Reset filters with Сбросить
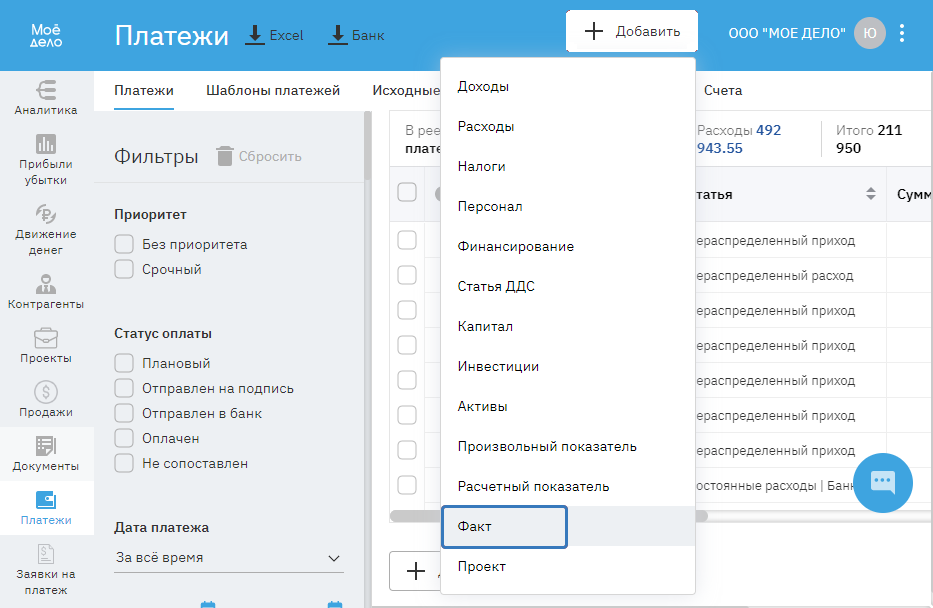This screenshot has width=933, height=608. tap(258, 156)
